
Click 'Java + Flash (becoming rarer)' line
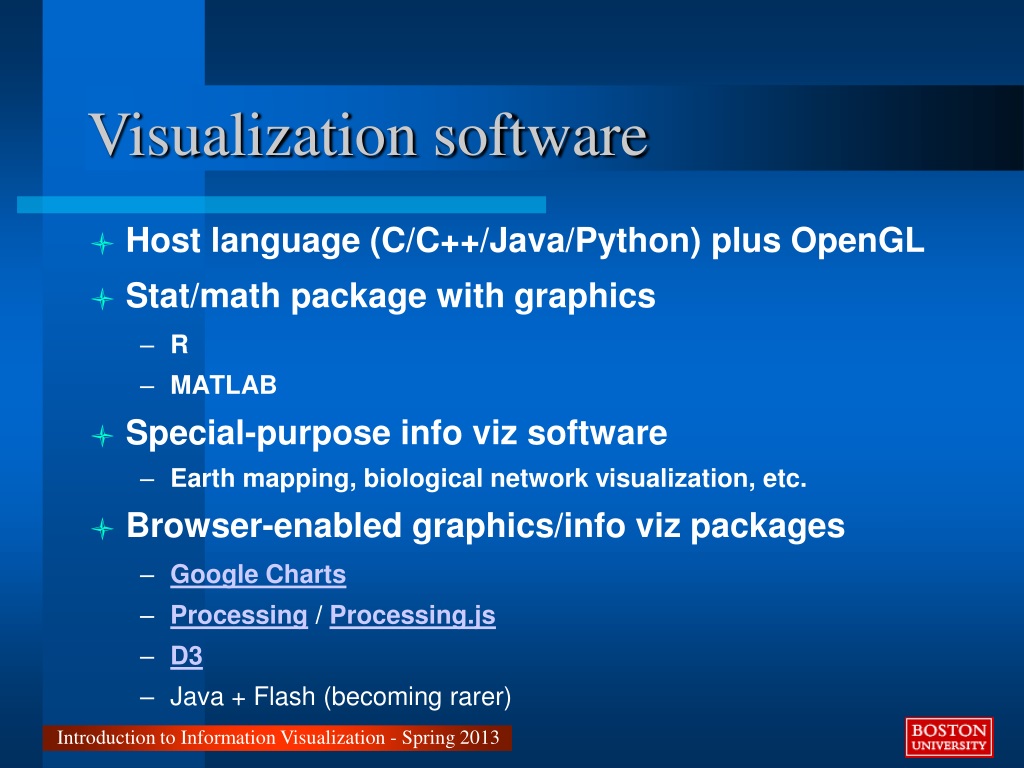[x=340, y=697]
